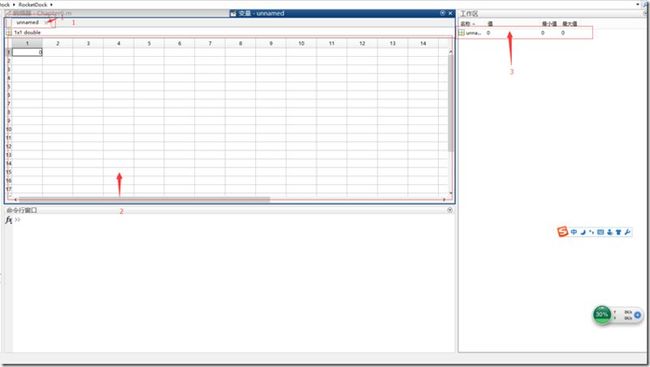Click the workspace panel title bar
Viewport: 650px width, 367px height.
point(553,14)
